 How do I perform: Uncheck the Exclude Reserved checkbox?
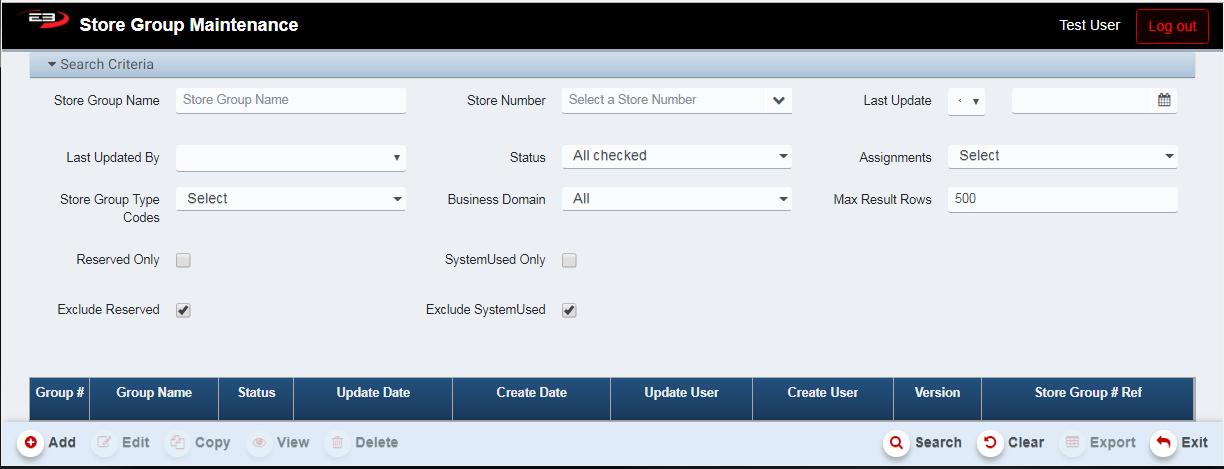183,310
